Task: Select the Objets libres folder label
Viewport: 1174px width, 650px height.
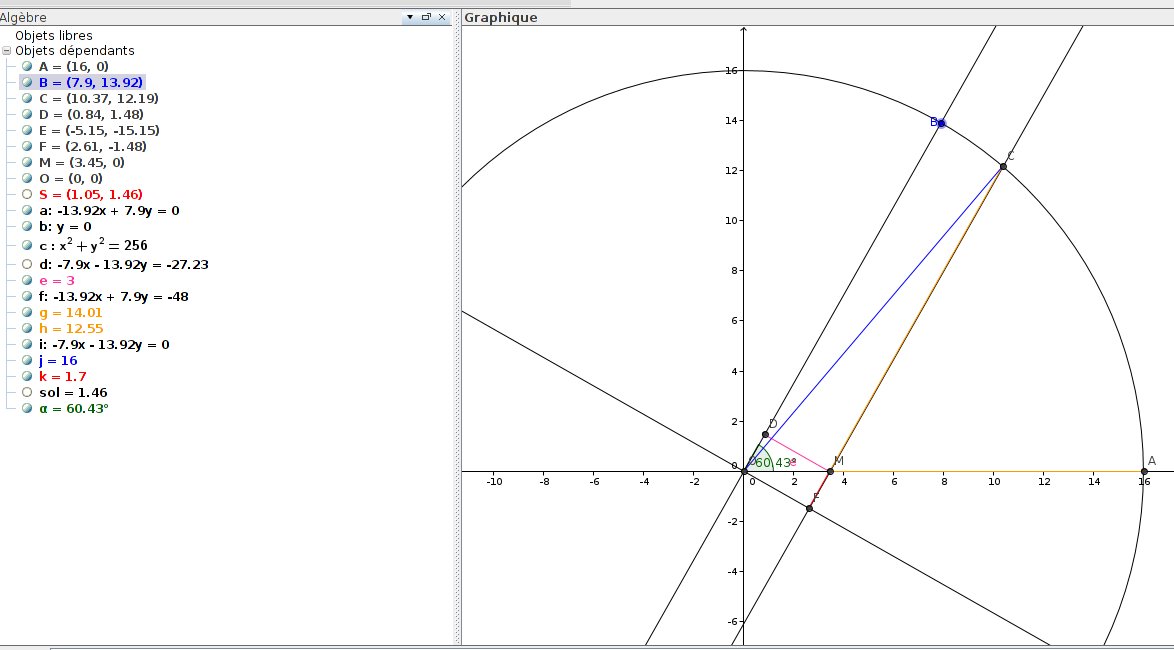Action: click(54, 35)
